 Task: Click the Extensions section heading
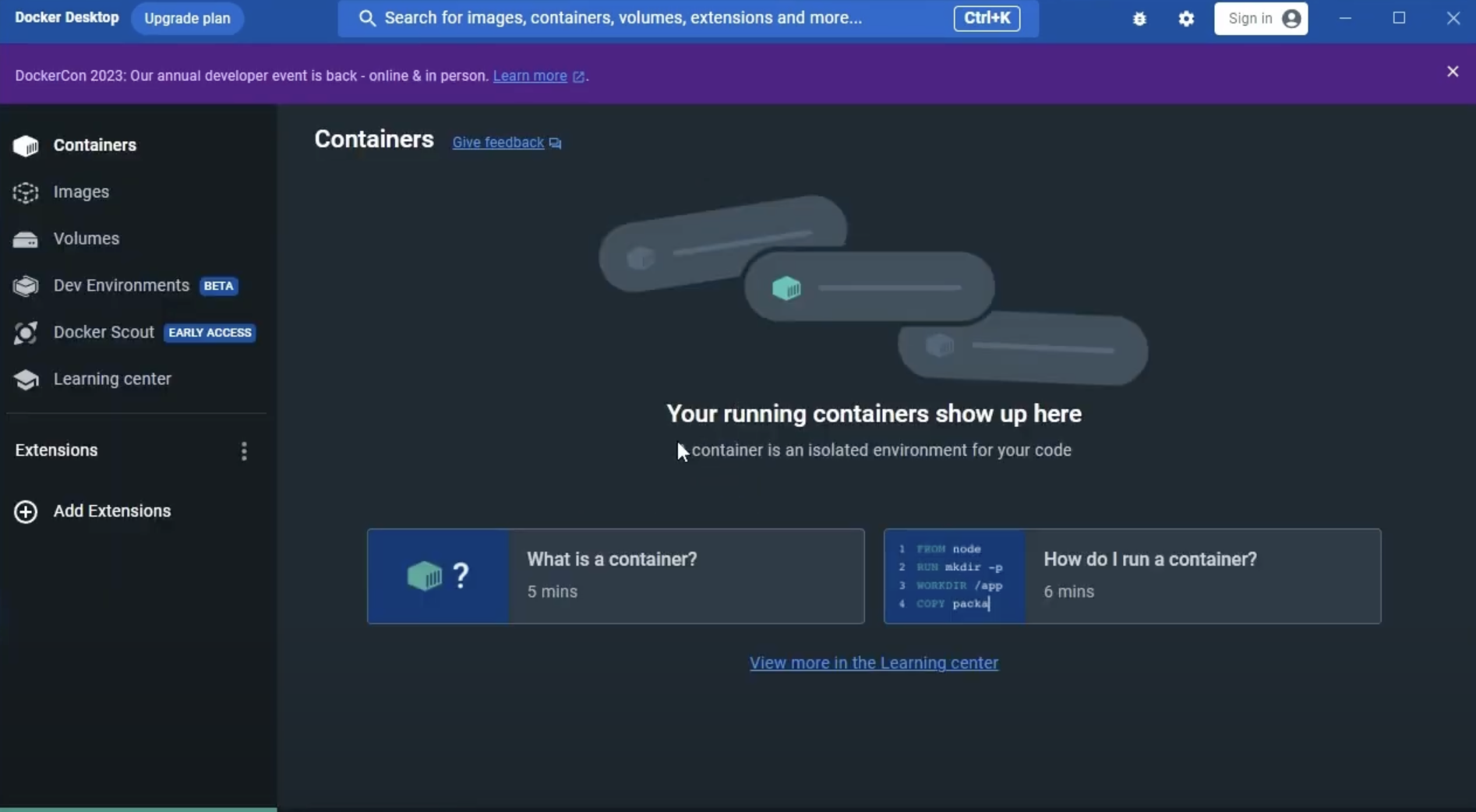point(56,450)
